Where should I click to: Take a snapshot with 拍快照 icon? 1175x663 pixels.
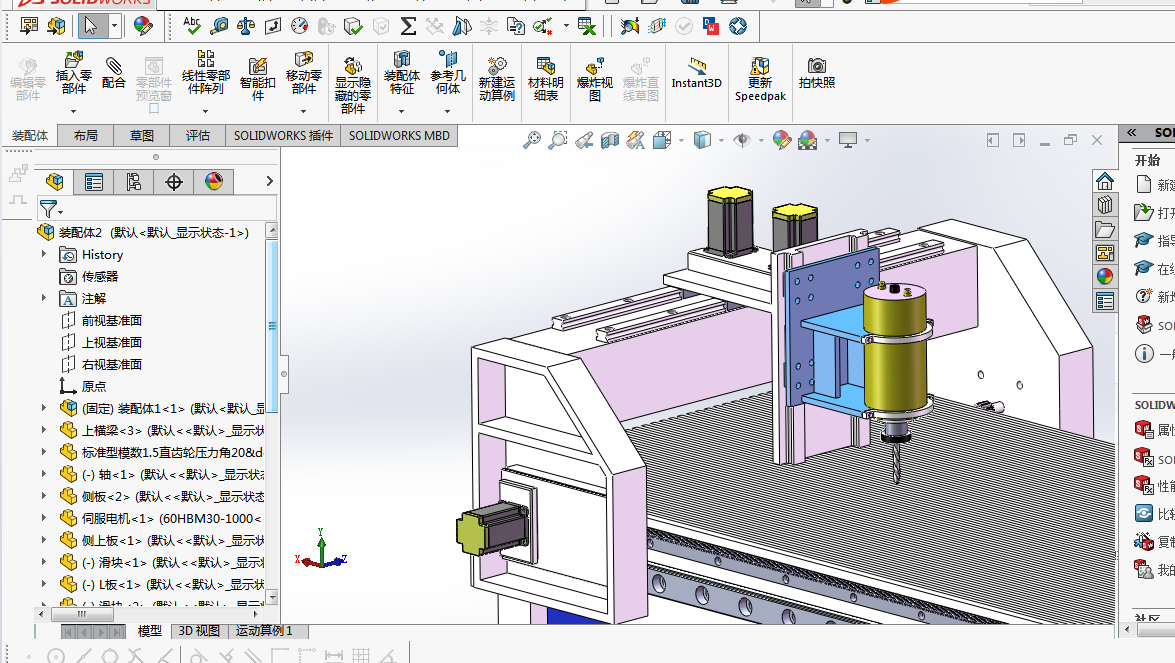816,66
